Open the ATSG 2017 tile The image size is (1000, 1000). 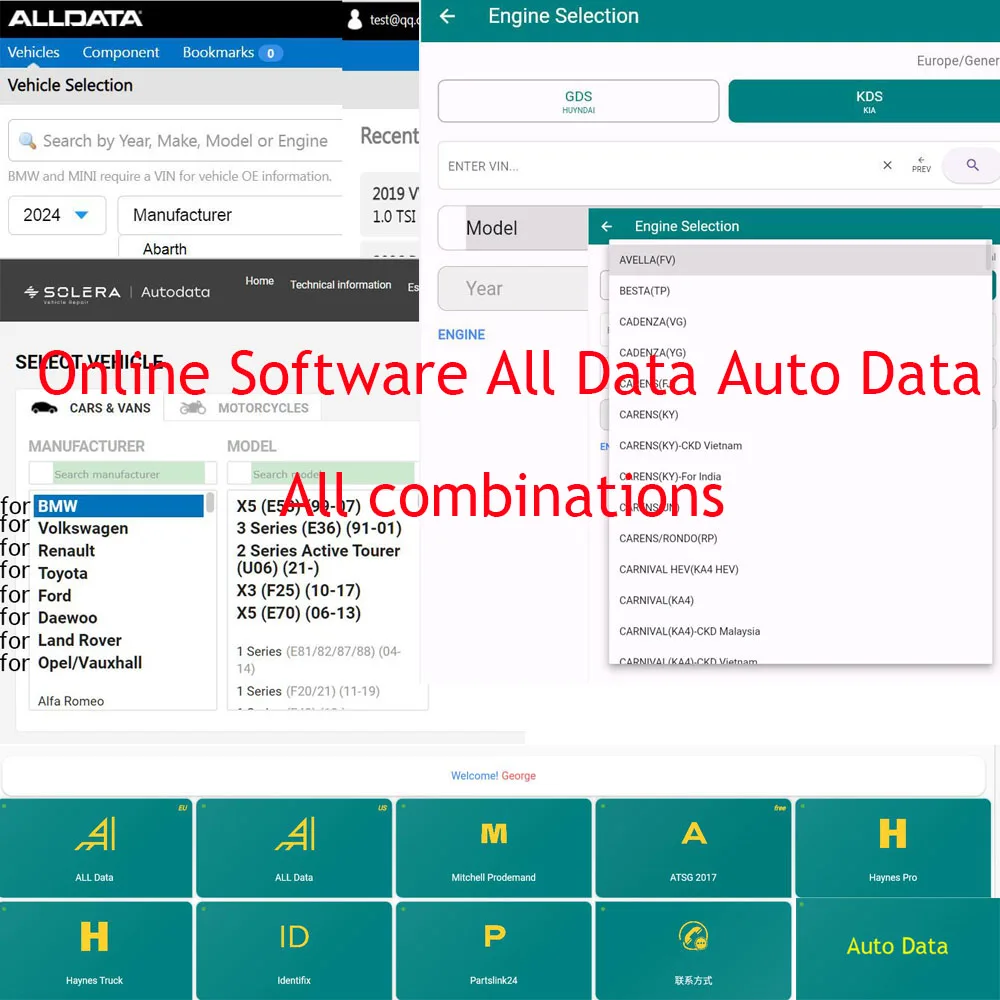[x=693, y=848]
